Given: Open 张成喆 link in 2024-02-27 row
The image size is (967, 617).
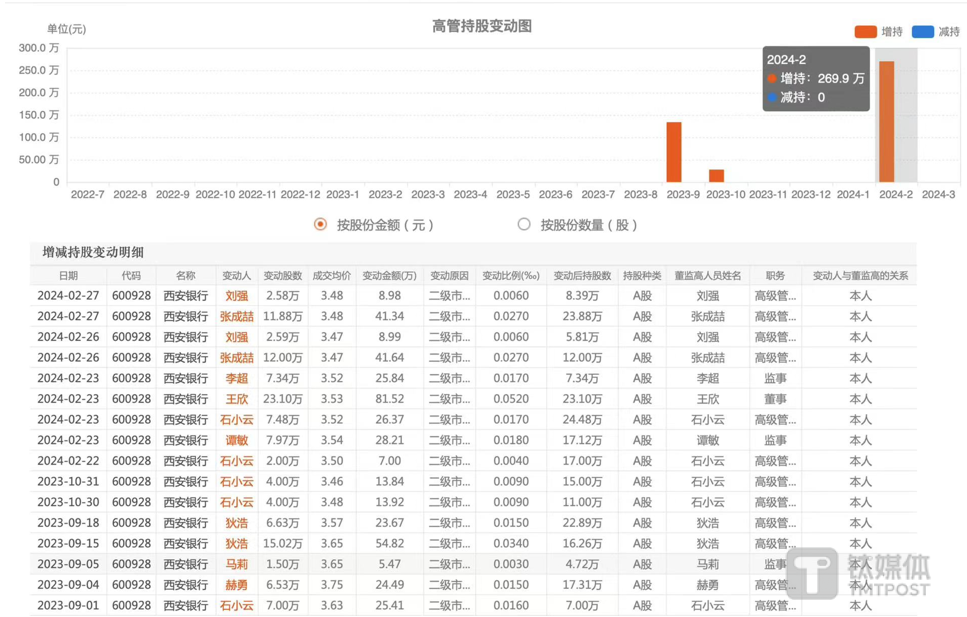Looking at the screenshot, I should [237, 317].
